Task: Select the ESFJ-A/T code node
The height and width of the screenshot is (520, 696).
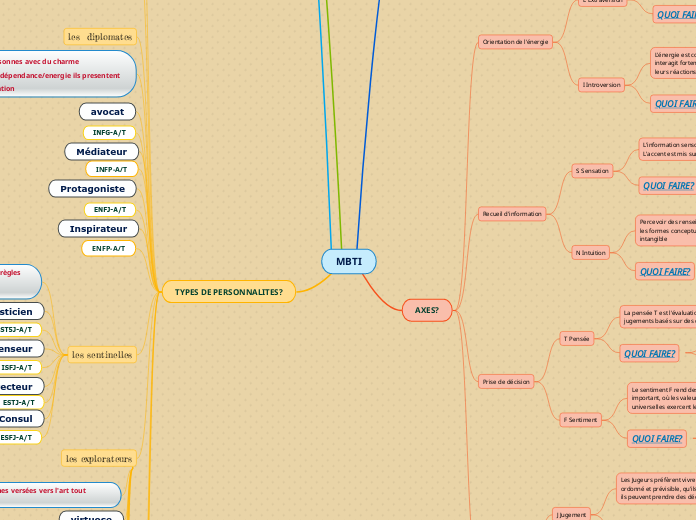Action: [x=19, y=437]
